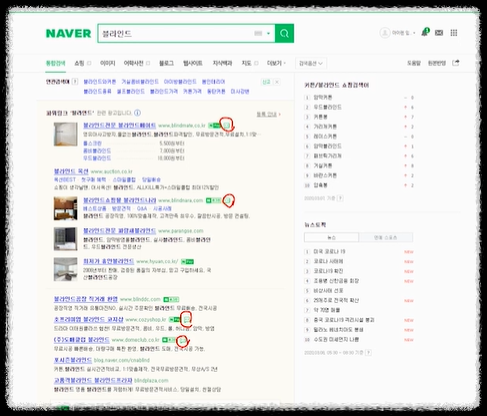
Task: Open talk chat icon for www.domeclub.co.kr
Action: (x=182, y=340)
